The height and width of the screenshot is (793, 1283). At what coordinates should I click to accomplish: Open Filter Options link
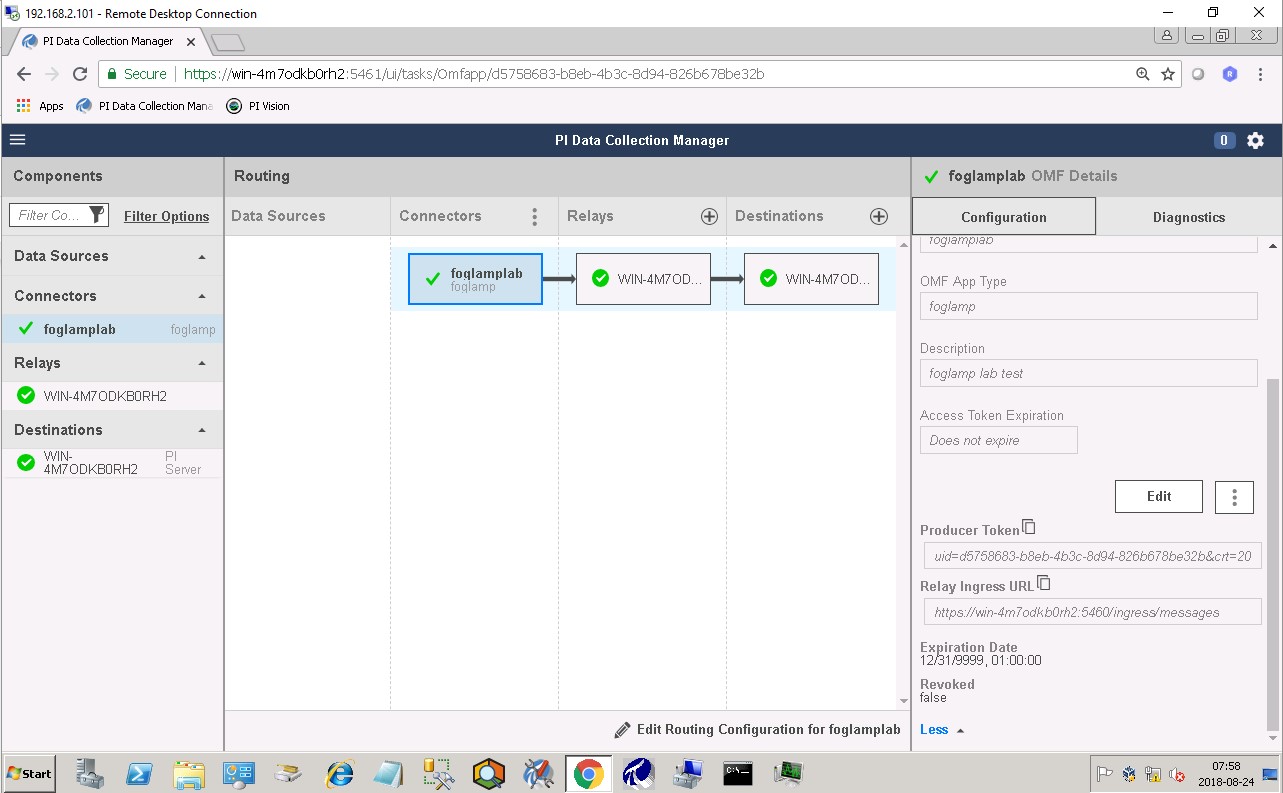click(x=166, y=216)
